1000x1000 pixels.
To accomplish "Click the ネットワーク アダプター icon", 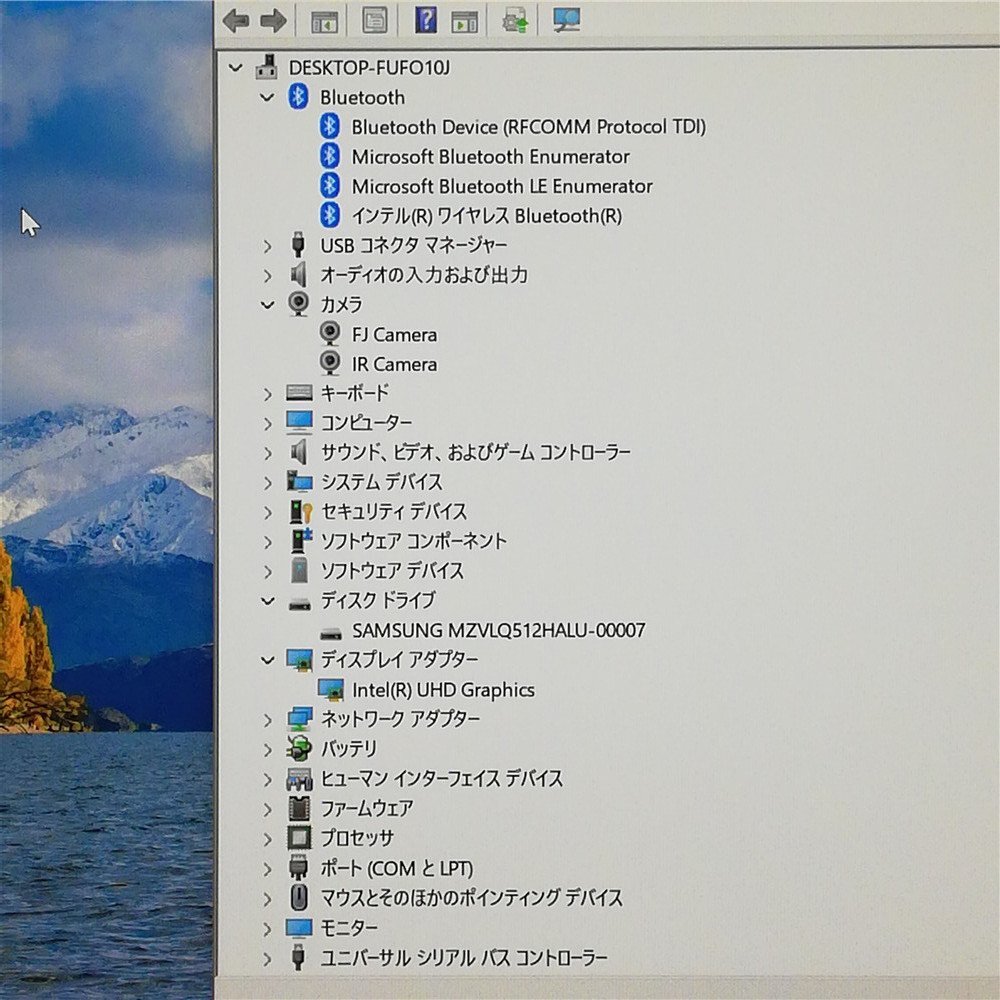I will pos(299,719).
